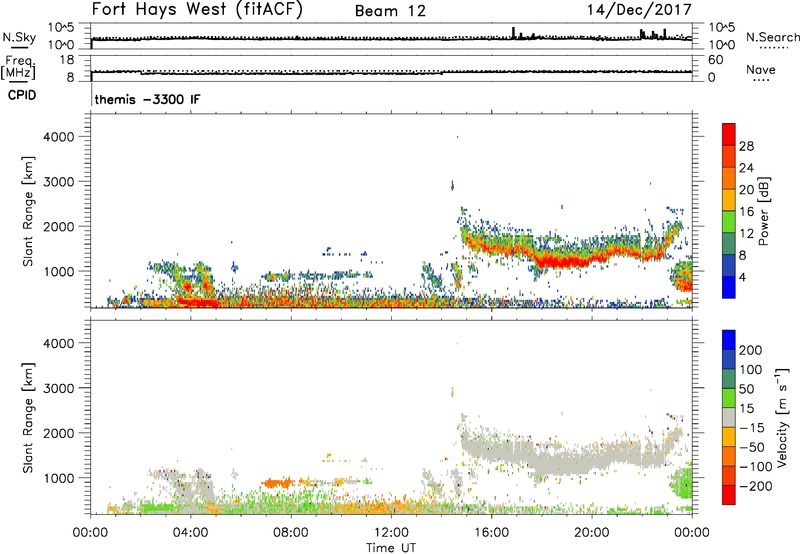Click 'Slant Range [km]' label of the velocity panel

pyautogui.click(x=28, y=418)
